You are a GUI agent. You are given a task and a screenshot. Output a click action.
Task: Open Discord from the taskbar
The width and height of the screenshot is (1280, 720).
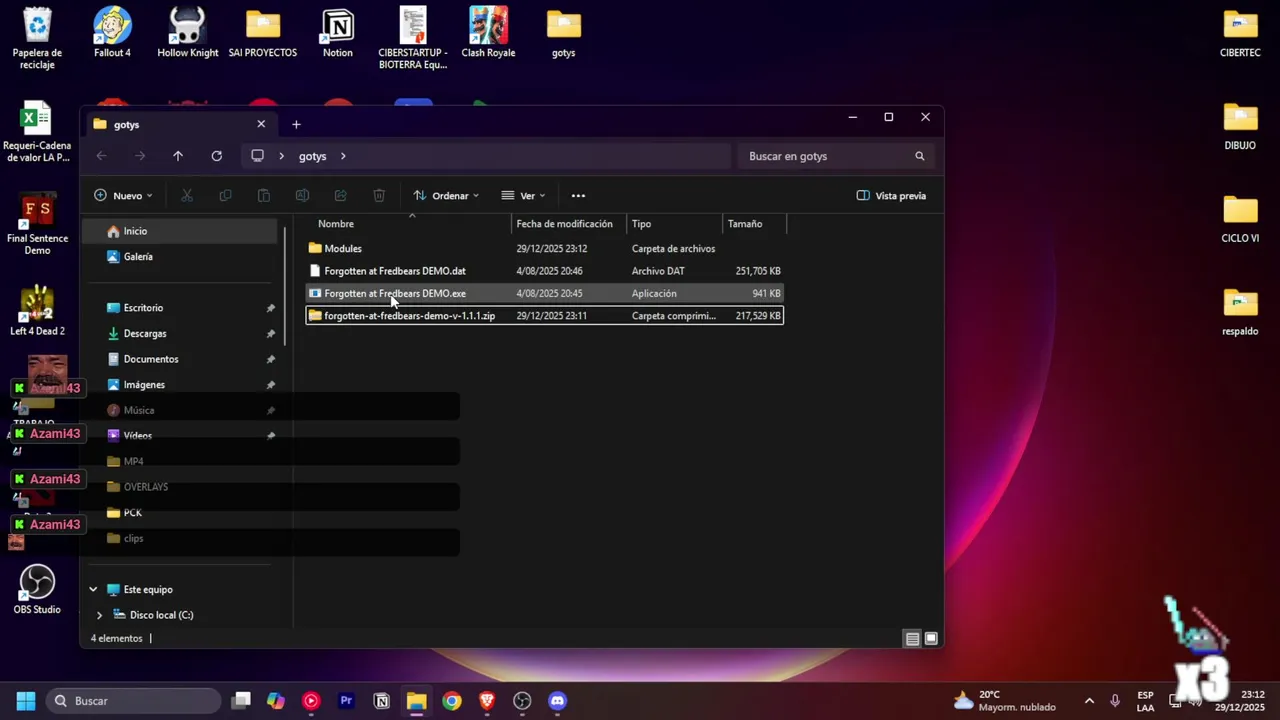click(557, 701)
